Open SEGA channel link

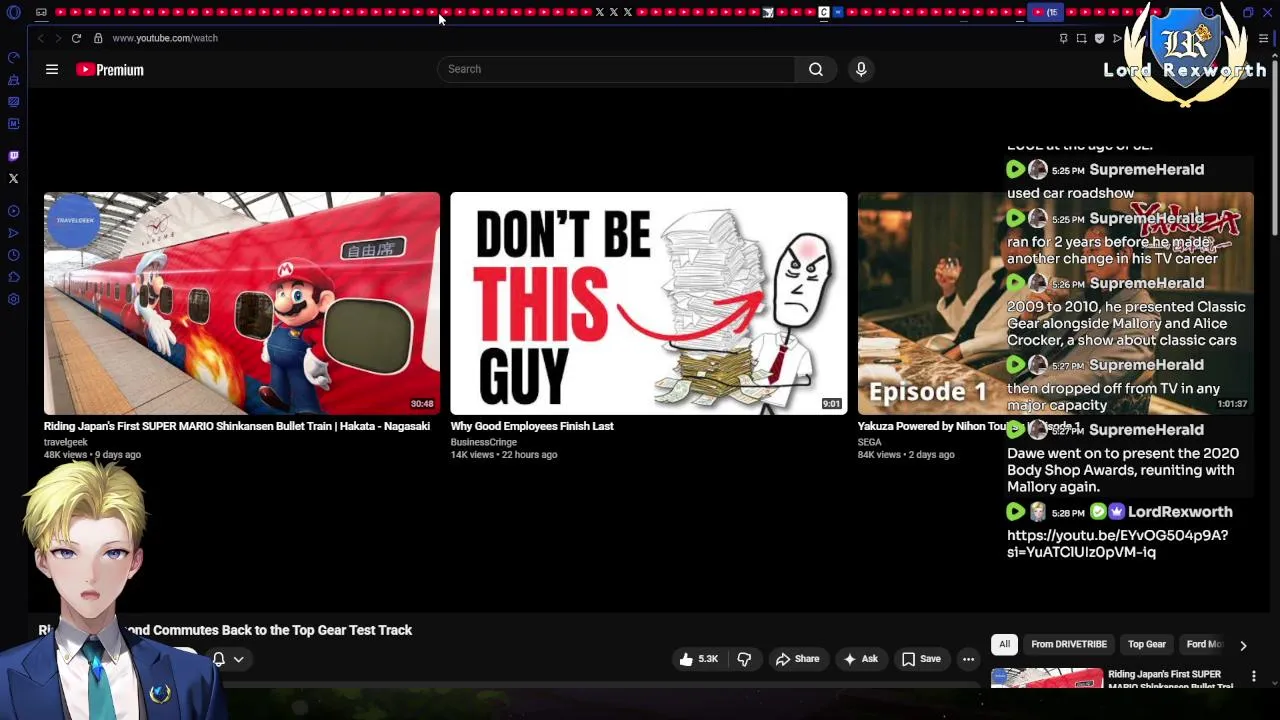[870, 442]
